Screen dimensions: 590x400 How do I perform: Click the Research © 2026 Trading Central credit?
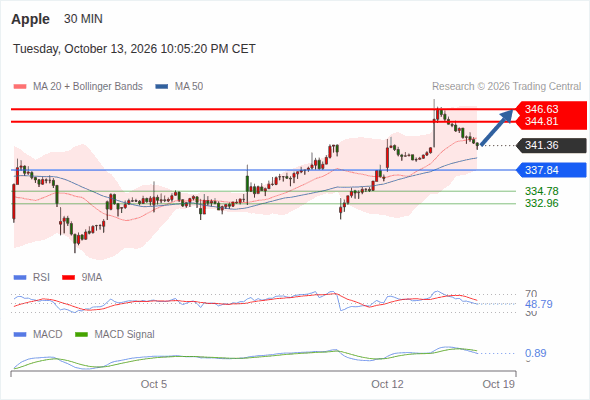pyautogui.click(x=506, y=87)
